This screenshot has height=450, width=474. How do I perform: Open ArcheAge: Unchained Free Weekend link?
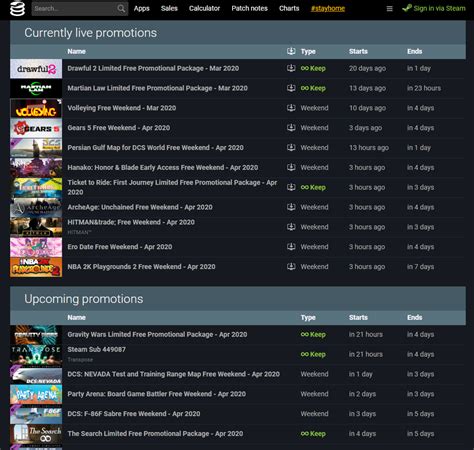coord(140,207)
